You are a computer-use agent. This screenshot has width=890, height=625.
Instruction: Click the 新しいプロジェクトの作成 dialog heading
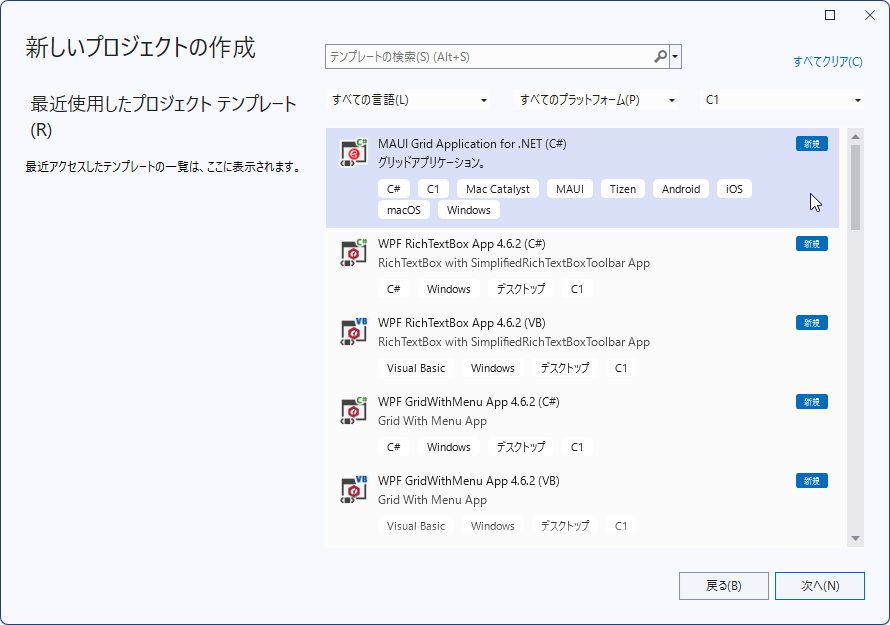pos(141,48)
